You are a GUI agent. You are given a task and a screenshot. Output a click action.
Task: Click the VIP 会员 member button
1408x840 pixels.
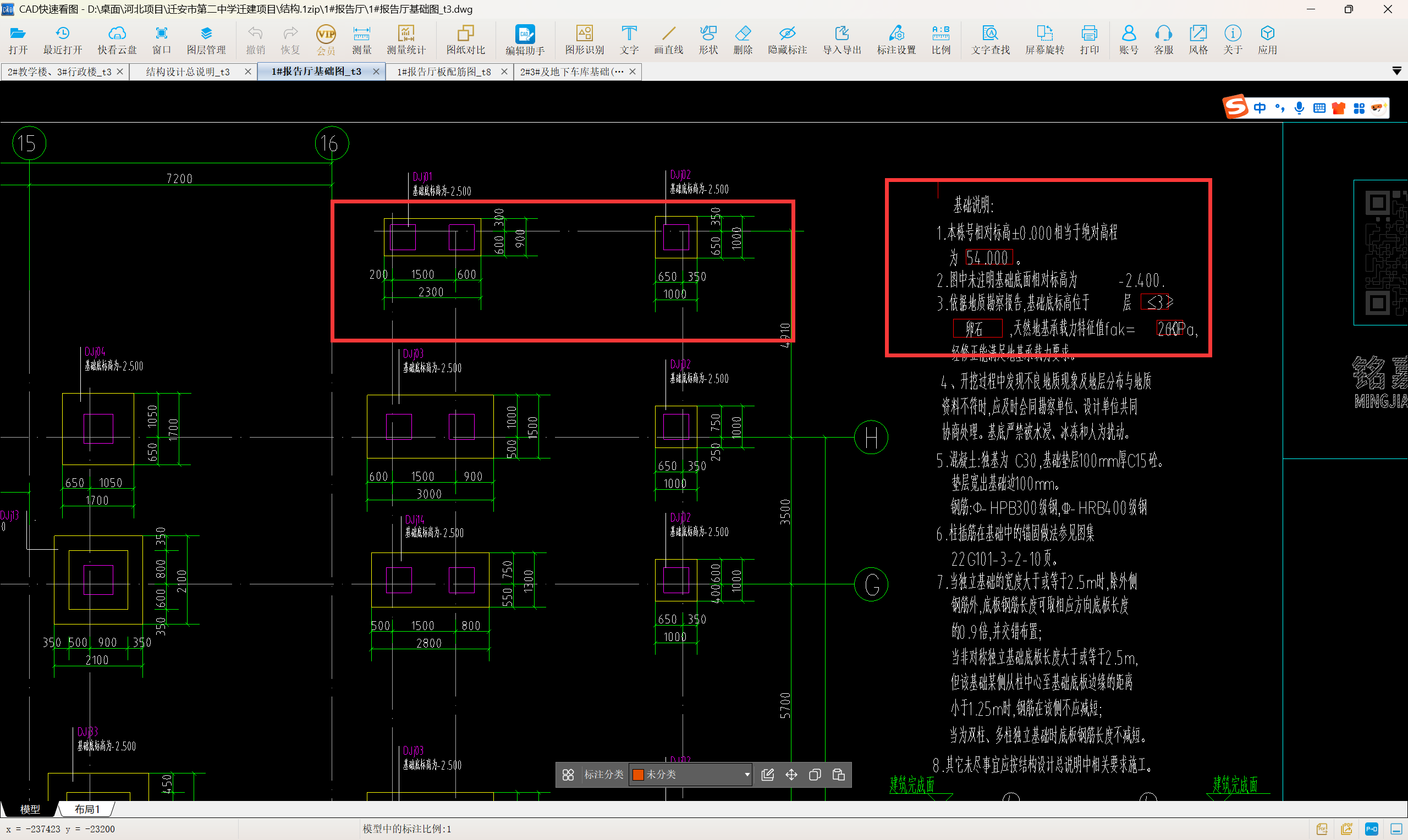click(x=326, y=40)
